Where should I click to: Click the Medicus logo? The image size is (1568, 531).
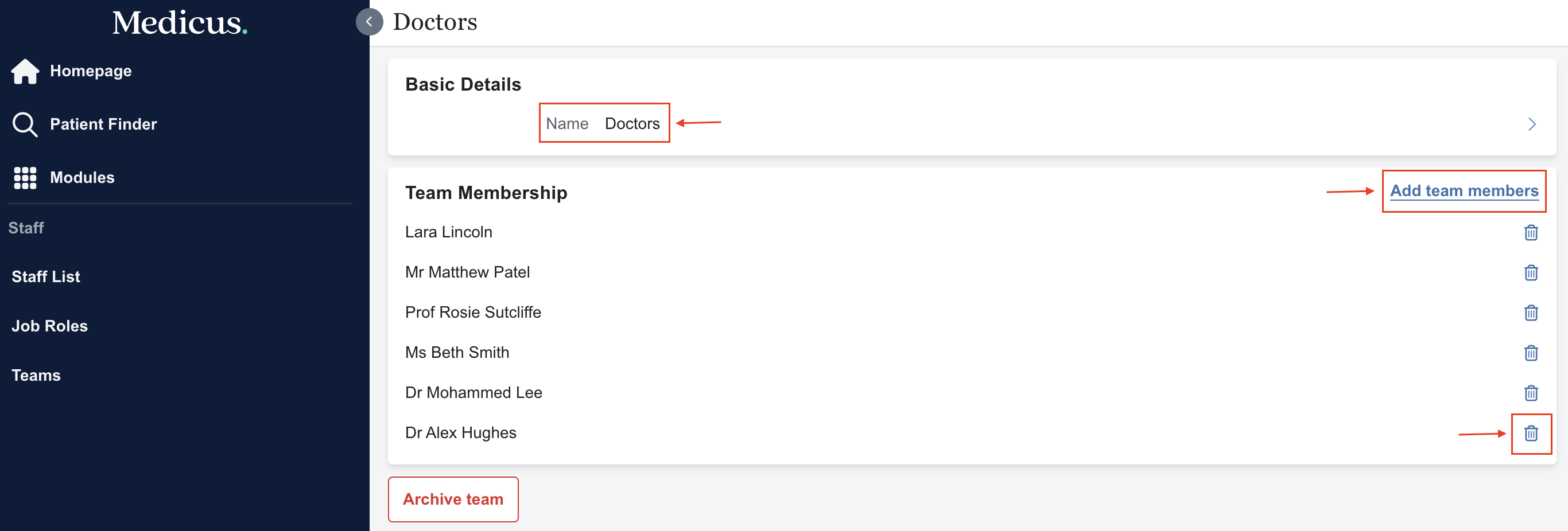[x=180, y=23]
